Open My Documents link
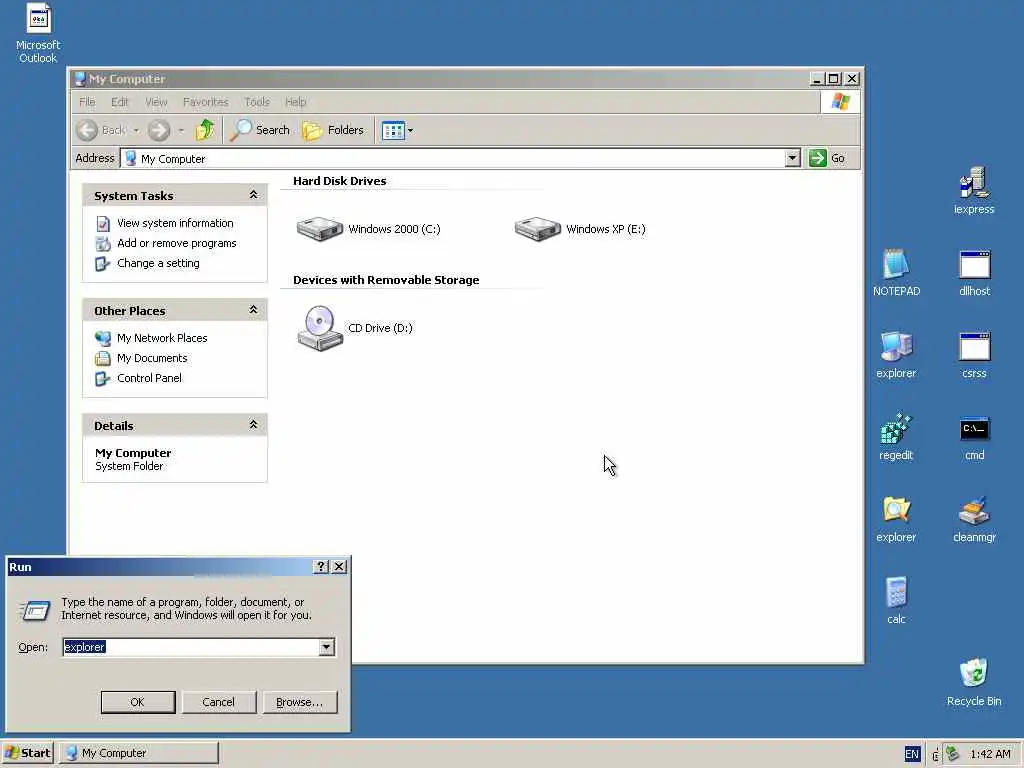This screenshot has width=1024, height=768. [152, 358]
